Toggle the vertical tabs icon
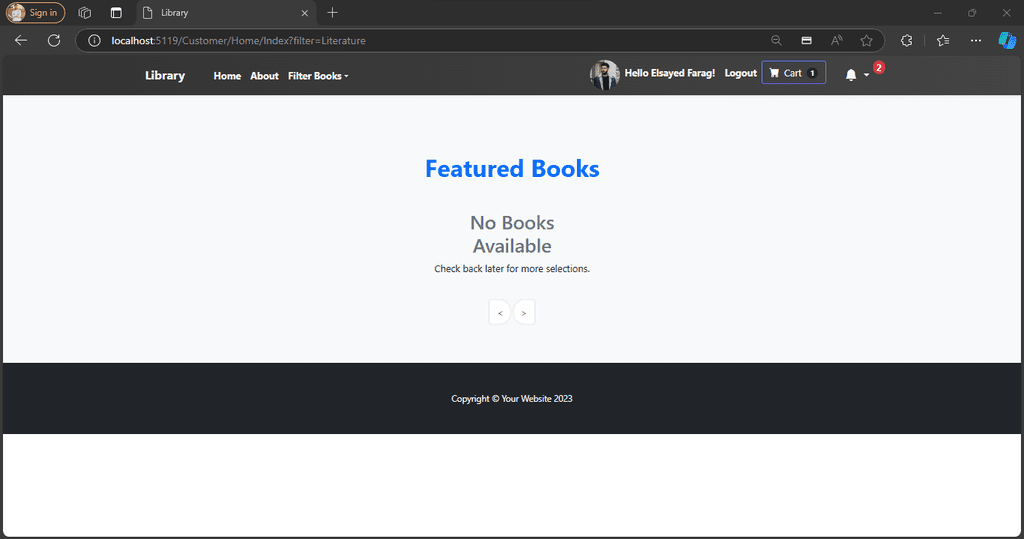Screen dimensions: 1024x539 tap(116, 12)
